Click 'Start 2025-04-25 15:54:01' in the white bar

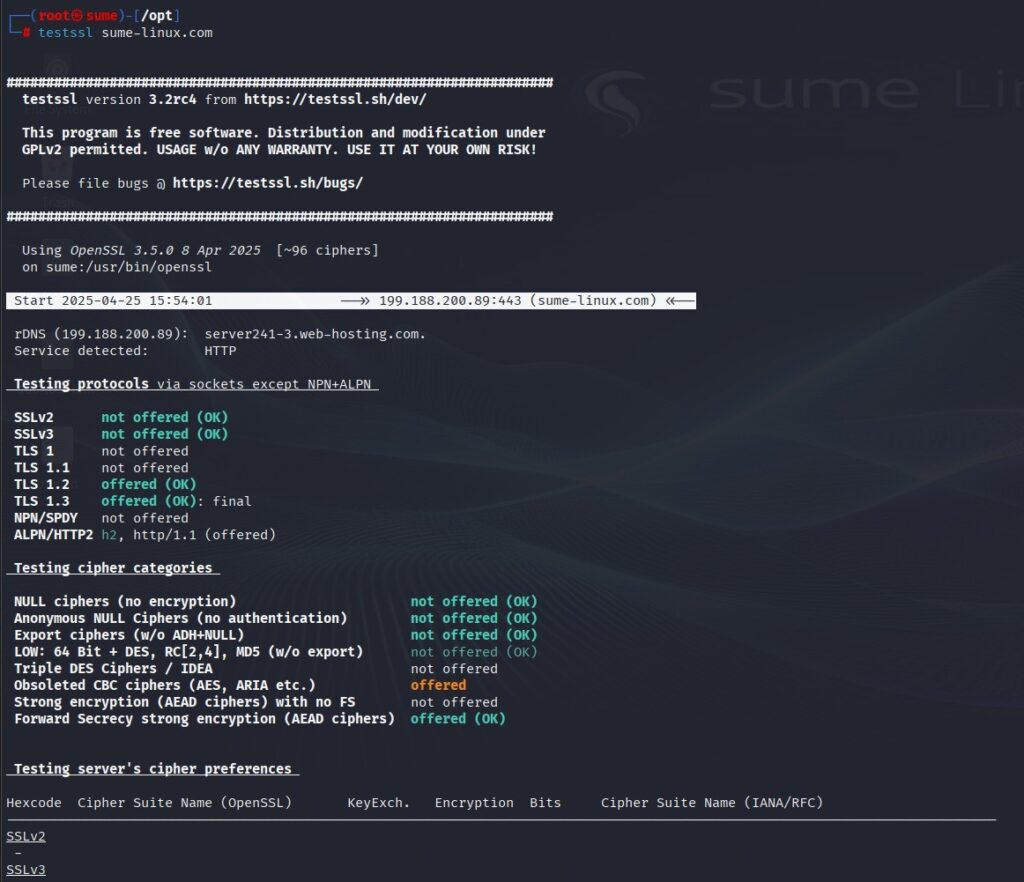click(113, 300)
